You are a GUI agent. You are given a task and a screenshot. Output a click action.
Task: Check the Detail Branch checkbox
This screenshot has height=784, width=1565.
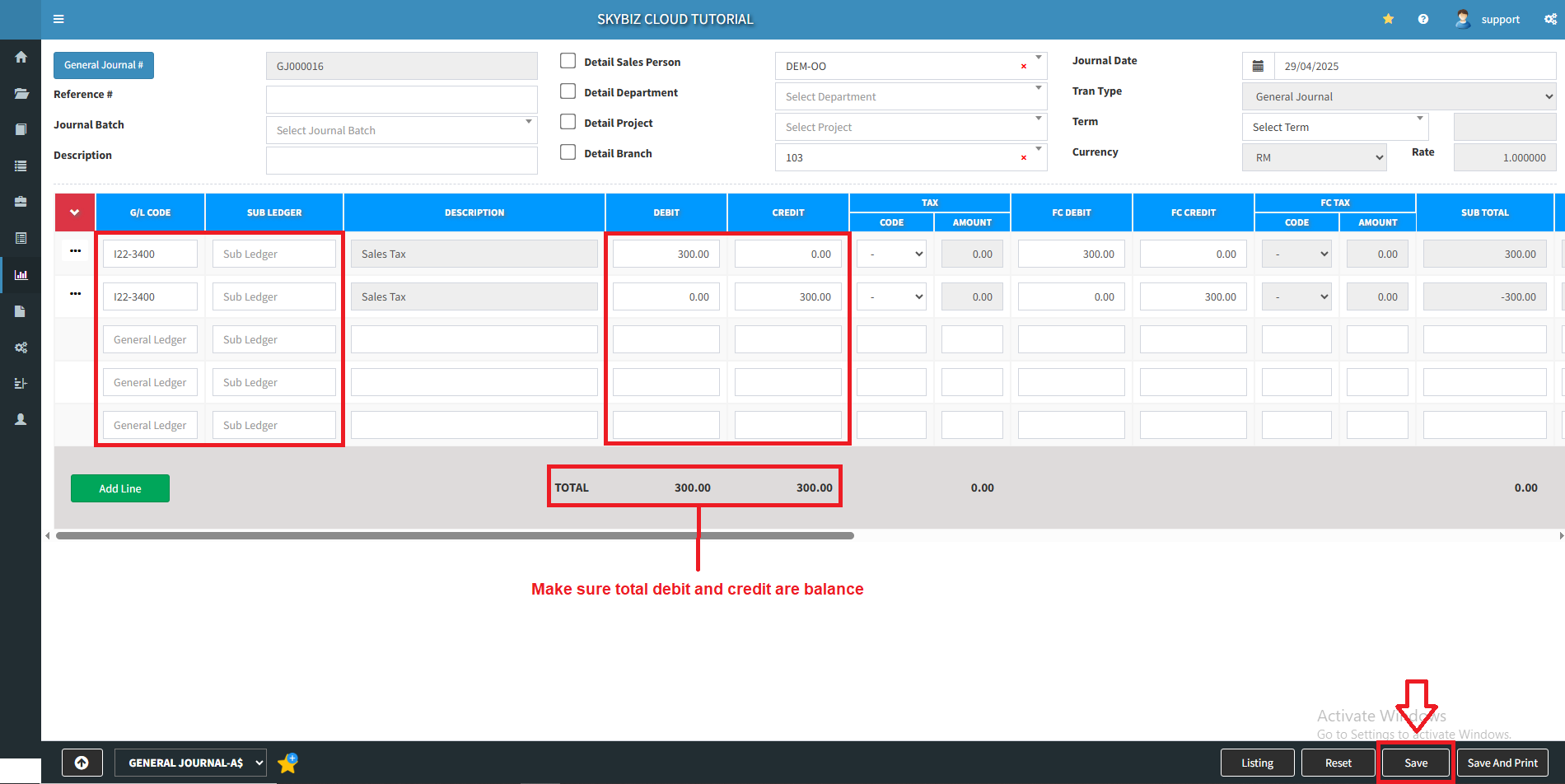568,152
